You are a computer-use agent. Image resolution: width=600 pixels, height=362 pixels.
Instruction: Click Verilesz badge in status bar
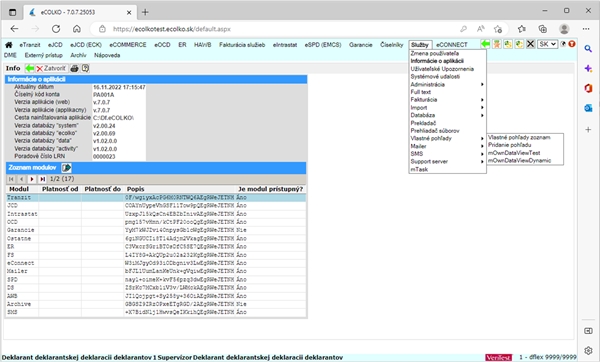[x=499, y=357]
